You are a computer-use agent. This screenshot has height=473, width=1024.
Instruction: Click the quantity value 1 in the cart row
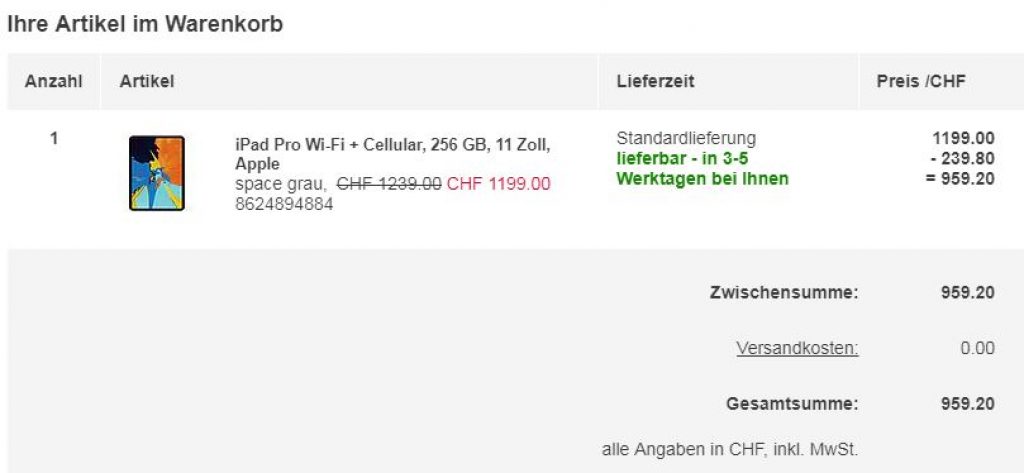point(54,139)
